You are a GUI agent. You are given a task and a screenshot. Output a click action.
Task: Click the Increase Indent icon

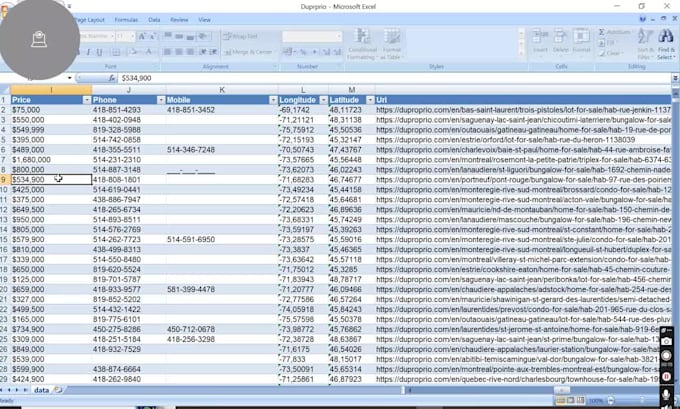[213, 52]
